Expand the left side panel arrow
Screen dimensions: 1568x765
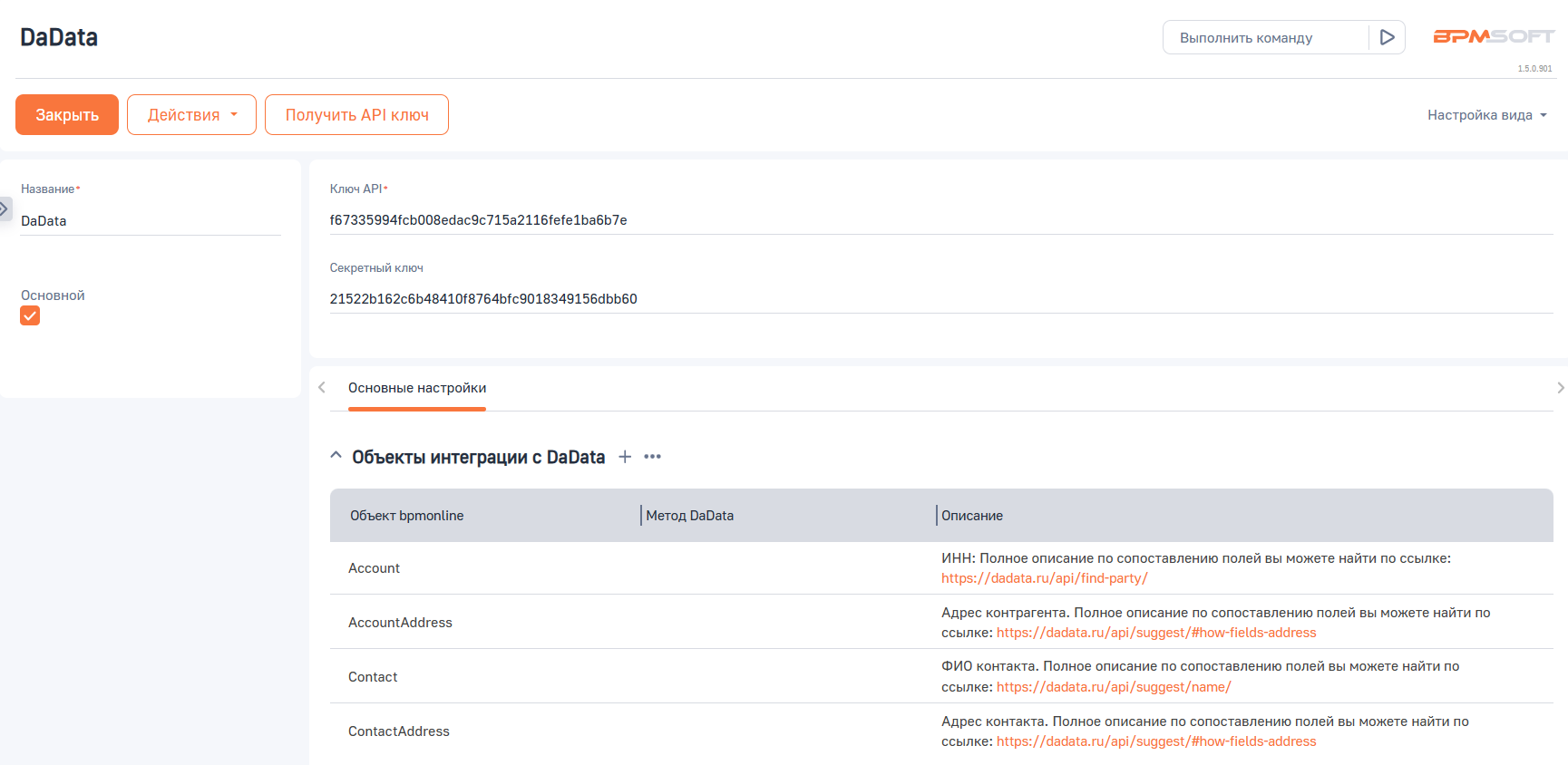(x=5, y=209)
